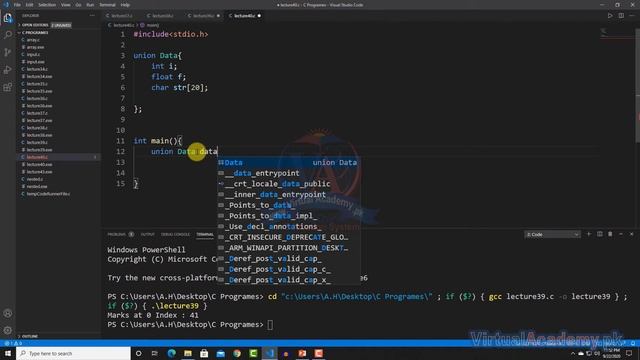640x360 pixels.
Task: Place cursor at the terminal prompt
Action: coord(270,325)
